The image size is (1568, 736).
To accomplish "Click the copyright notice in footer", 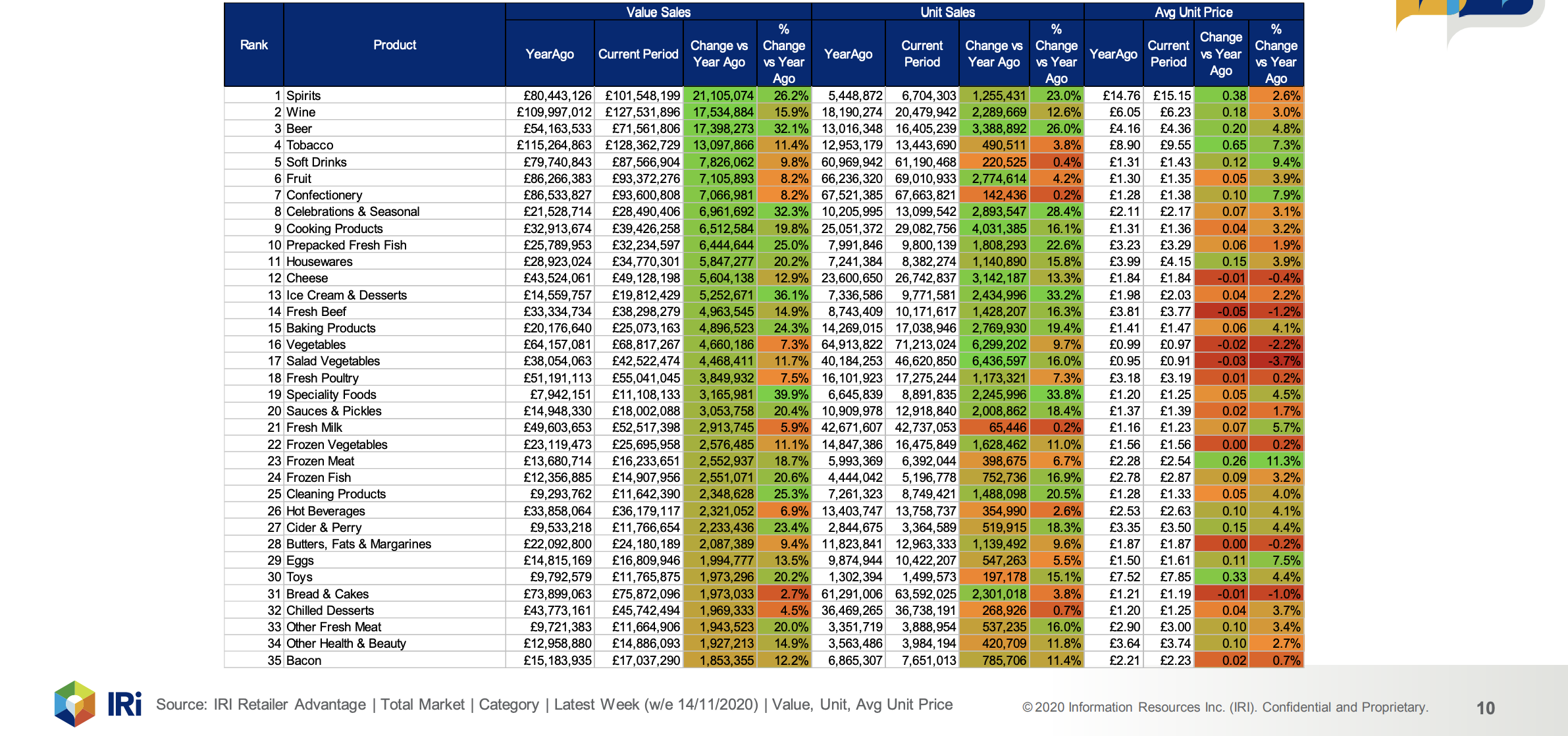I will (1225, 707).
